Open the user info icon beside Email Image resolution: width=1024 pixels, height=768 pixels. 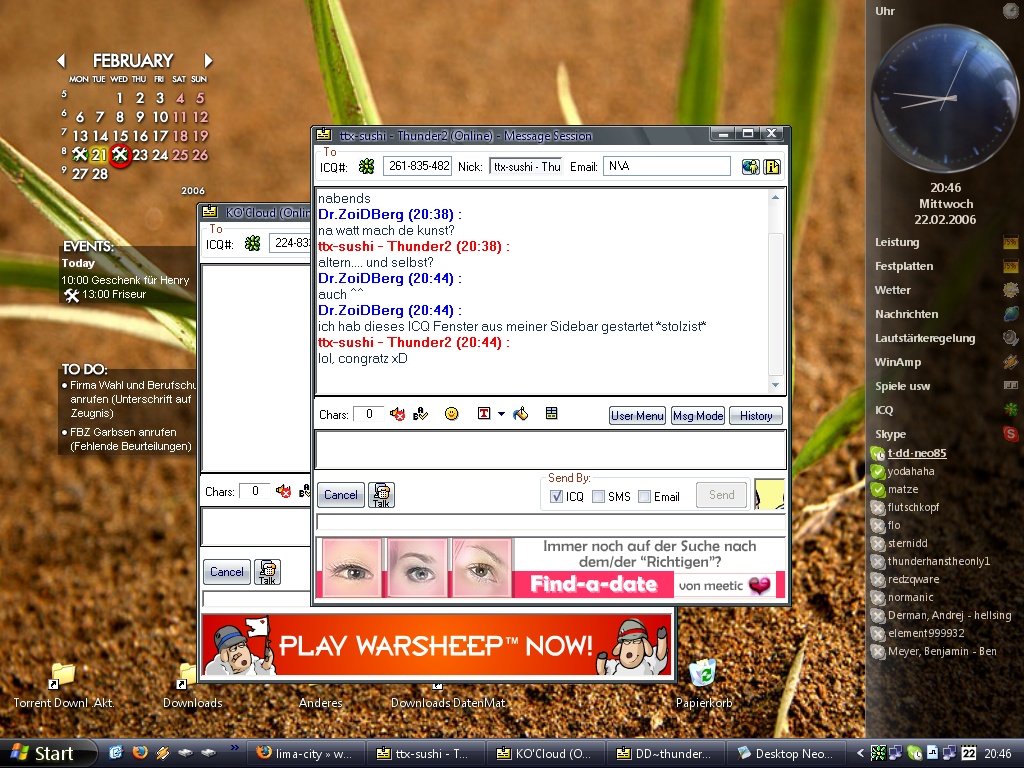click(772, 166)
